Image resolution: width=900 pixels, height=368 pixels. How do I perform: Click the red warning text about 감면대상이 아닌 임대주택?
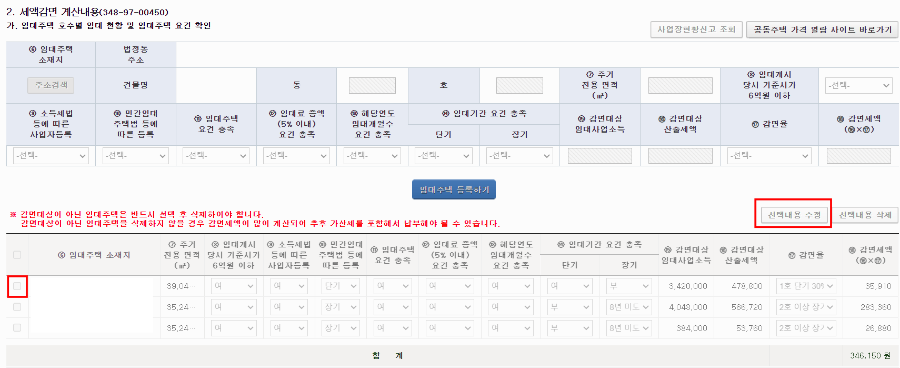point(255,218)
